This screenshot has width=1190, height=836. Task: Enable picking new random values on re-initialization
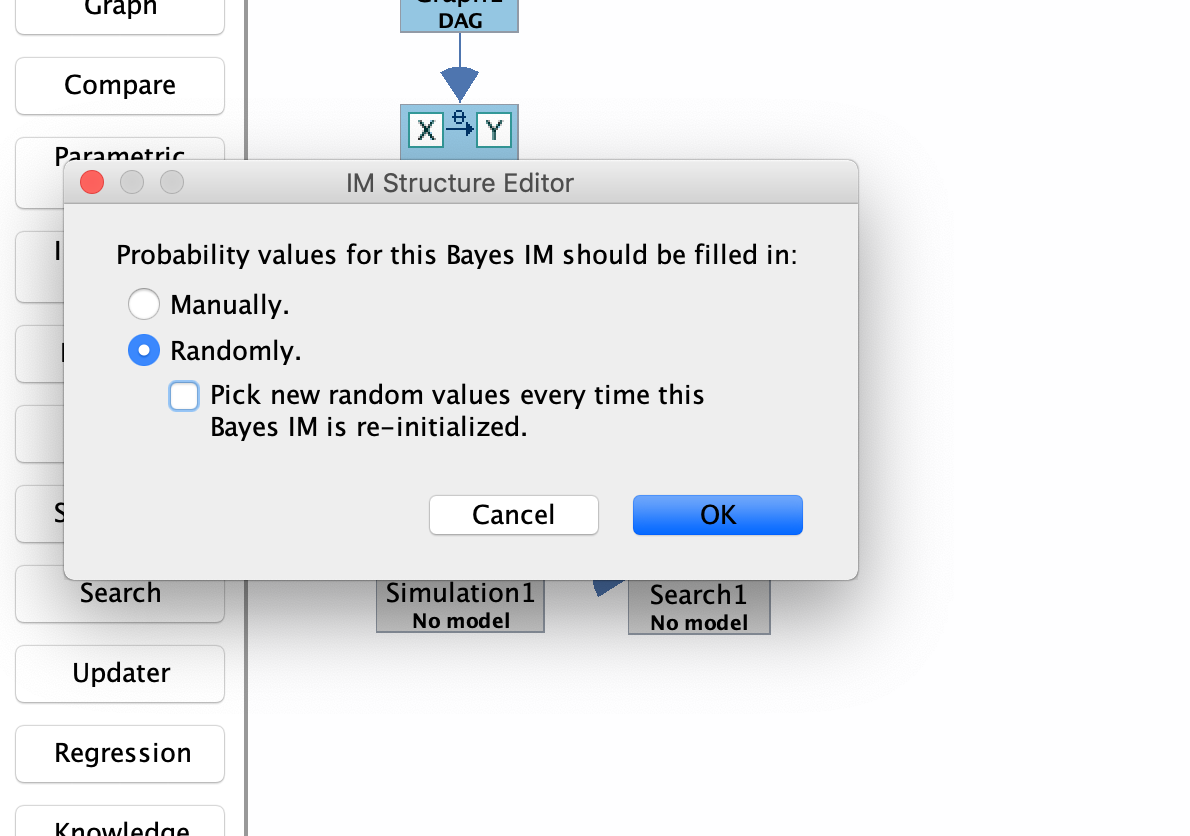coord(184,396)
